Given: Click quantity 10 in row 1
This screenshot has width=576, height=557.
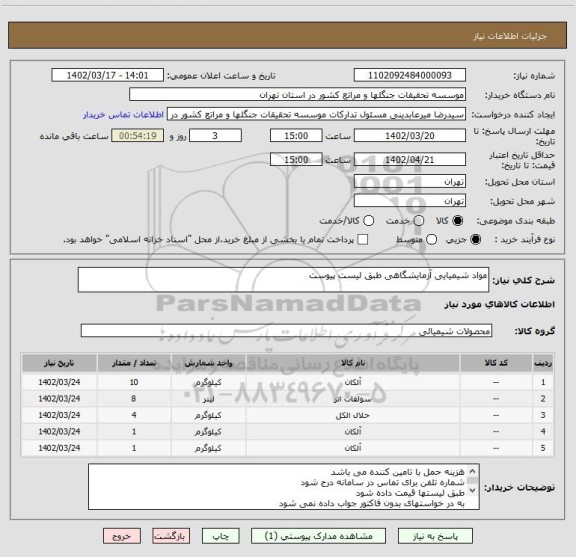Looking at the screenshot, I should coord(134,382).
